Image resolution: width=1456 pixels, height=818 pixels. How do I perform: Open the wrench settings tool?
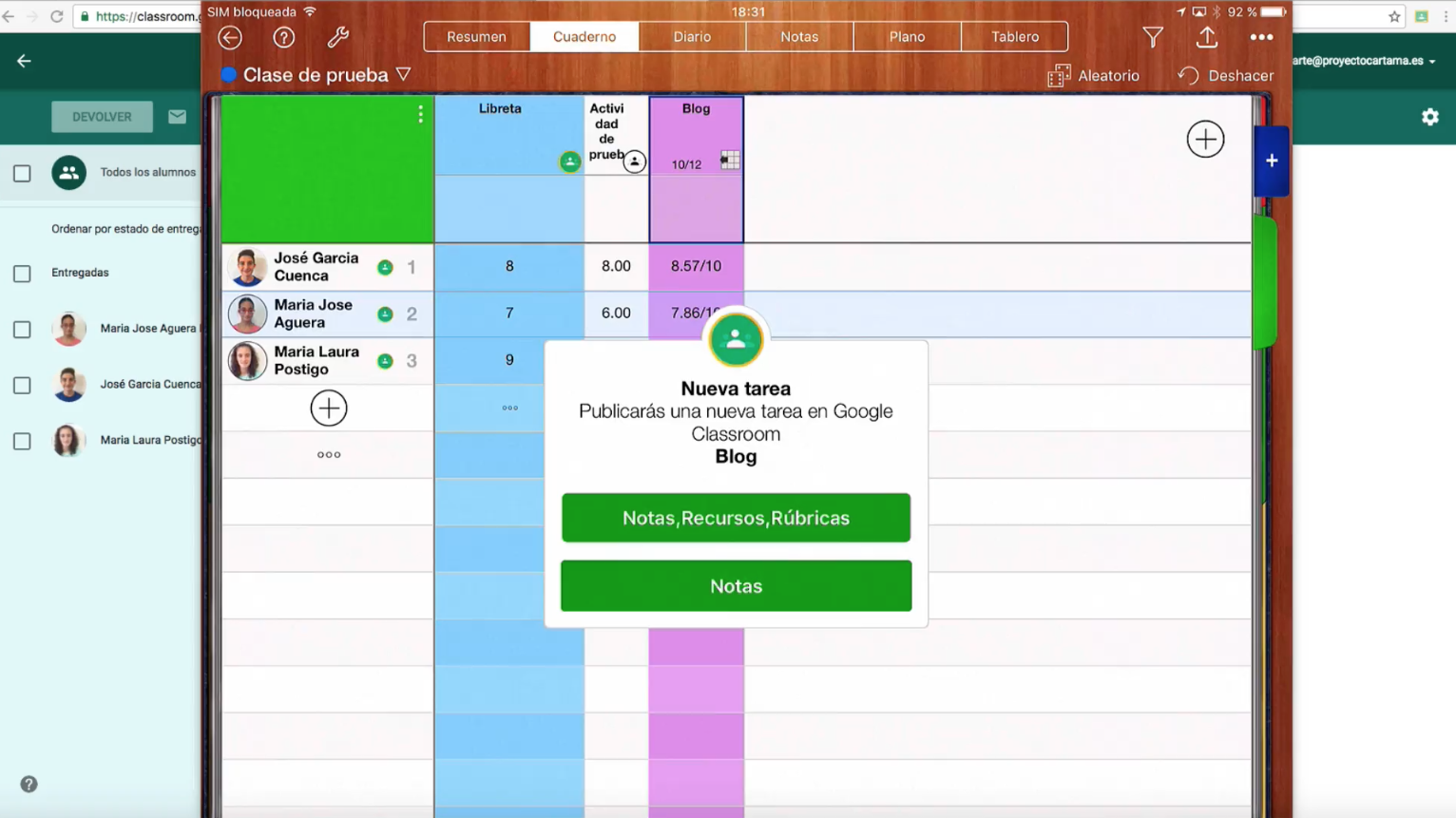(337, 37)
